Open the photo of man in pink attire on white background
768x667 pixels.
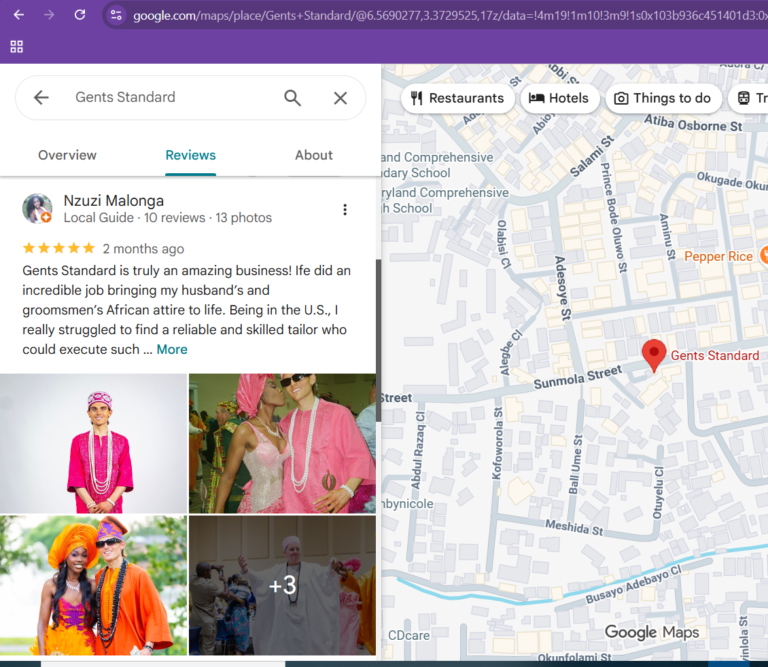click(94, 443)
